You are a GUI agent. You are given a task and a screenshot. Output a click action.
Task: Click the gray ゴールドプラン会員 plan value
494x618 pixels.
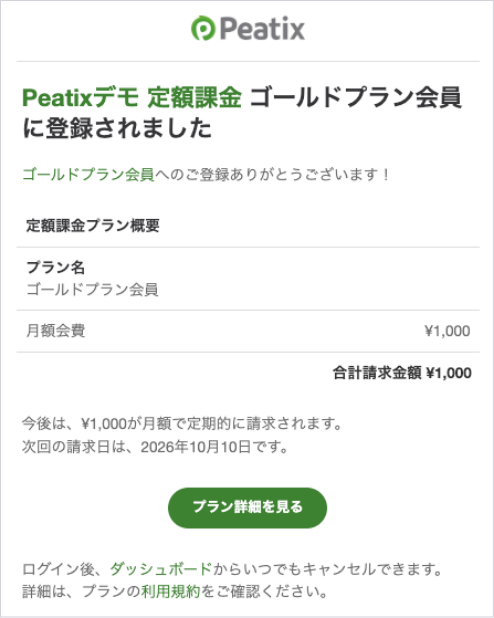92,290
